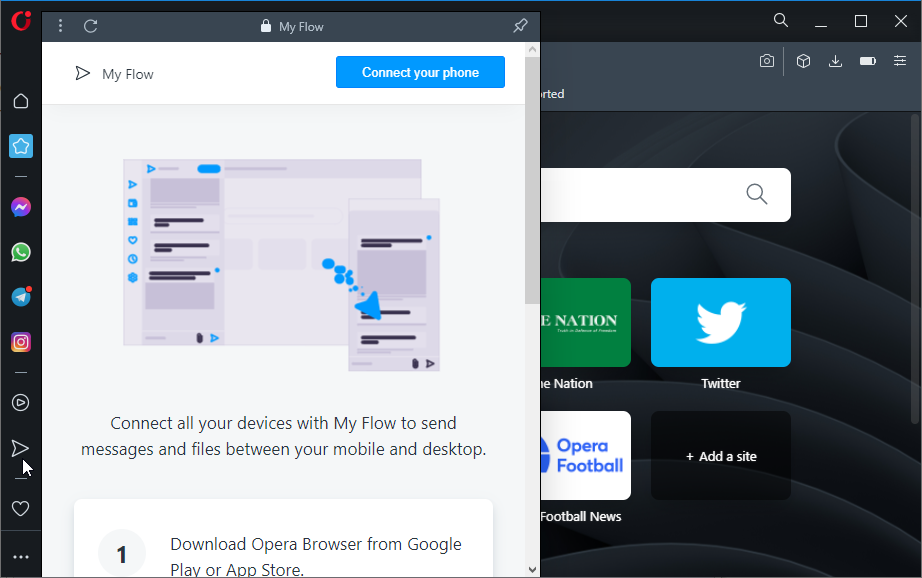Viewport: 922px width, 578px height.
Task: Click step 1 Download Opera Browser text
Action: click(x=316, y=556)
